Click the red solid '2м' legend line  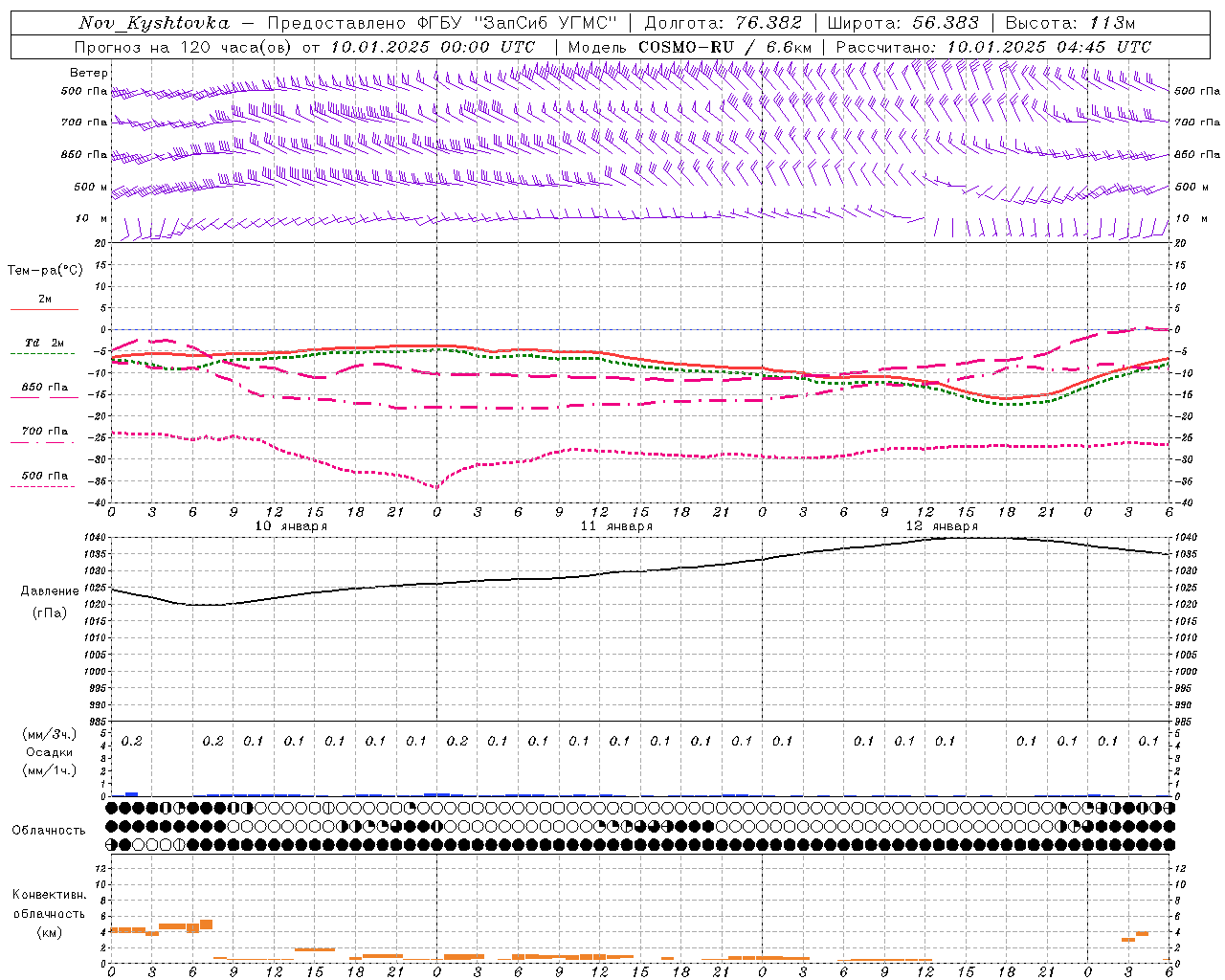coord(44,309)
